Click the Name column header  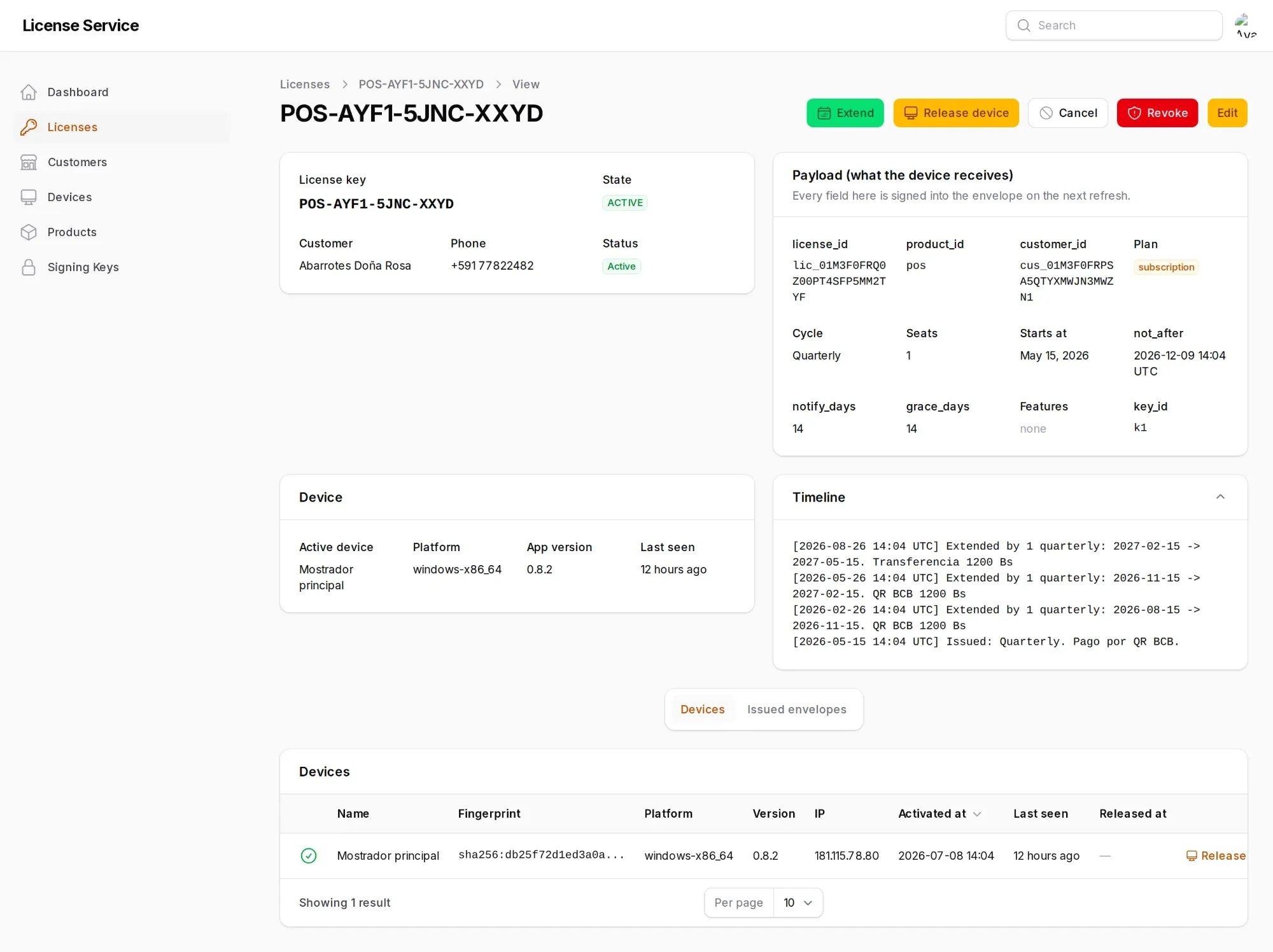[353, 814]
